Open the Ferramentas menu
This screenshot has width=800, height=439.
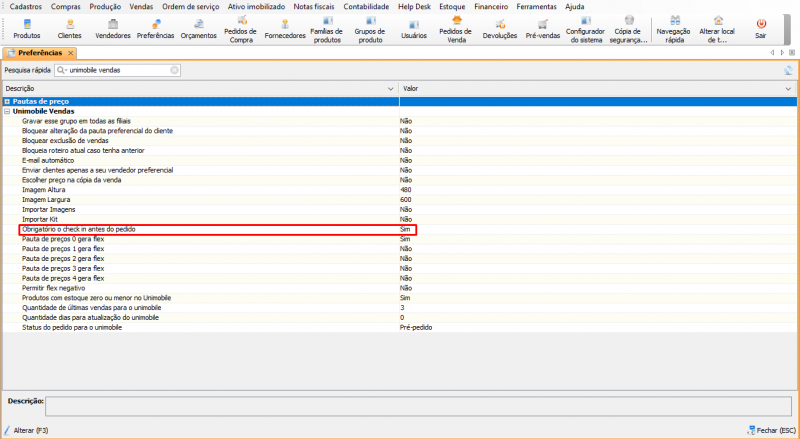click(x=536, y=7)
